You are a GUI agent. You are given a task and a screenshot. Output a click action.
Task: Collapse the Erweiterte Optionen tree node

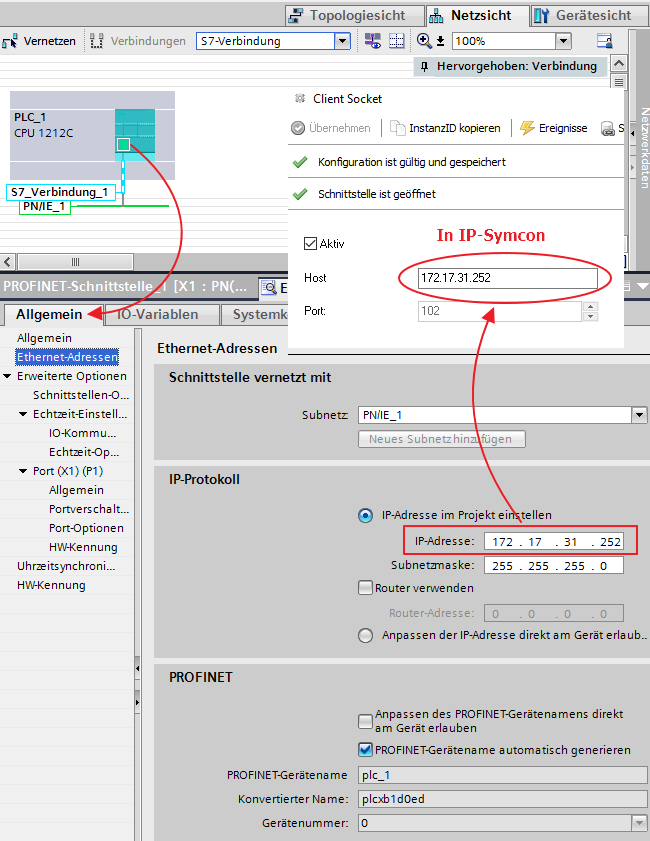tap(8, 376)
